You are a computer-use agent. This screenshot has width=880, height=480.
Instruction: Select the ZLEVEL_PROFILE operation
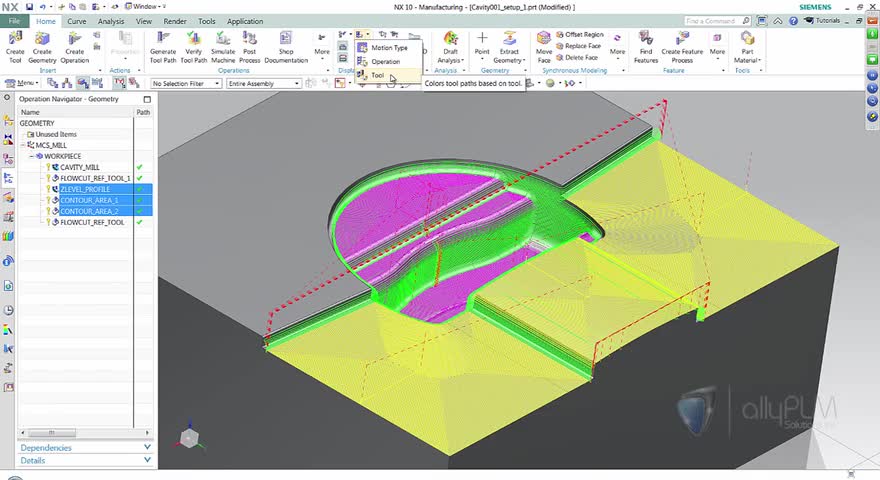(x=85, y=189)
